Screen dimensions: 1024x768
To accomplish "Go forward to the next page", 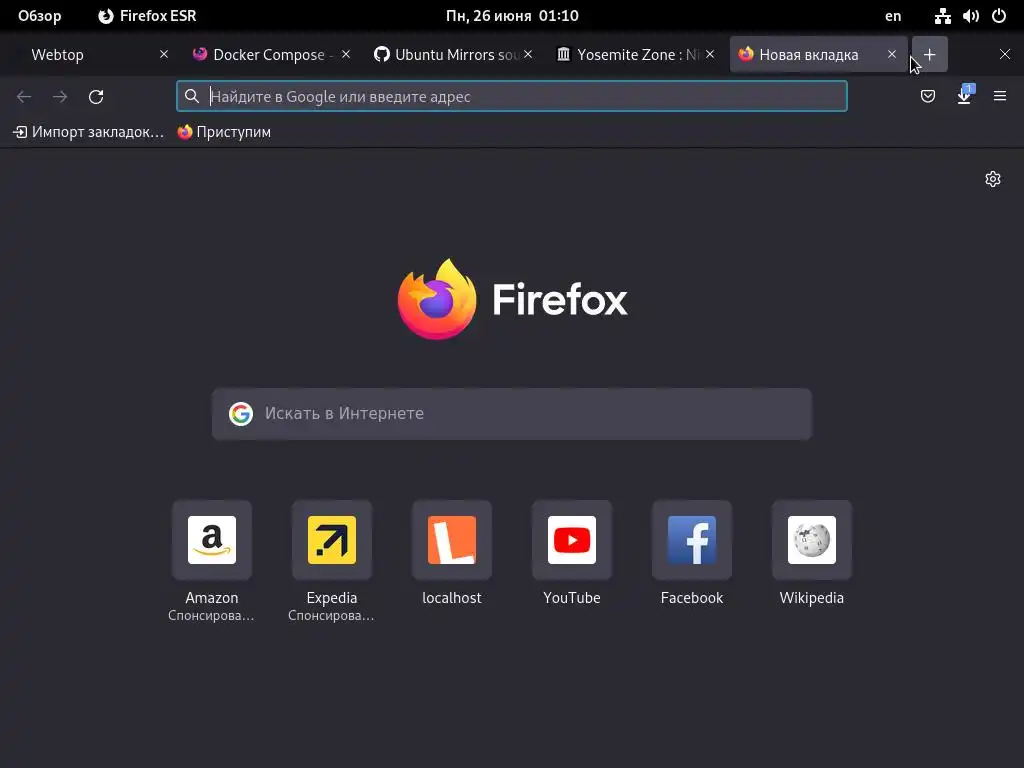I will click(60, 97).
